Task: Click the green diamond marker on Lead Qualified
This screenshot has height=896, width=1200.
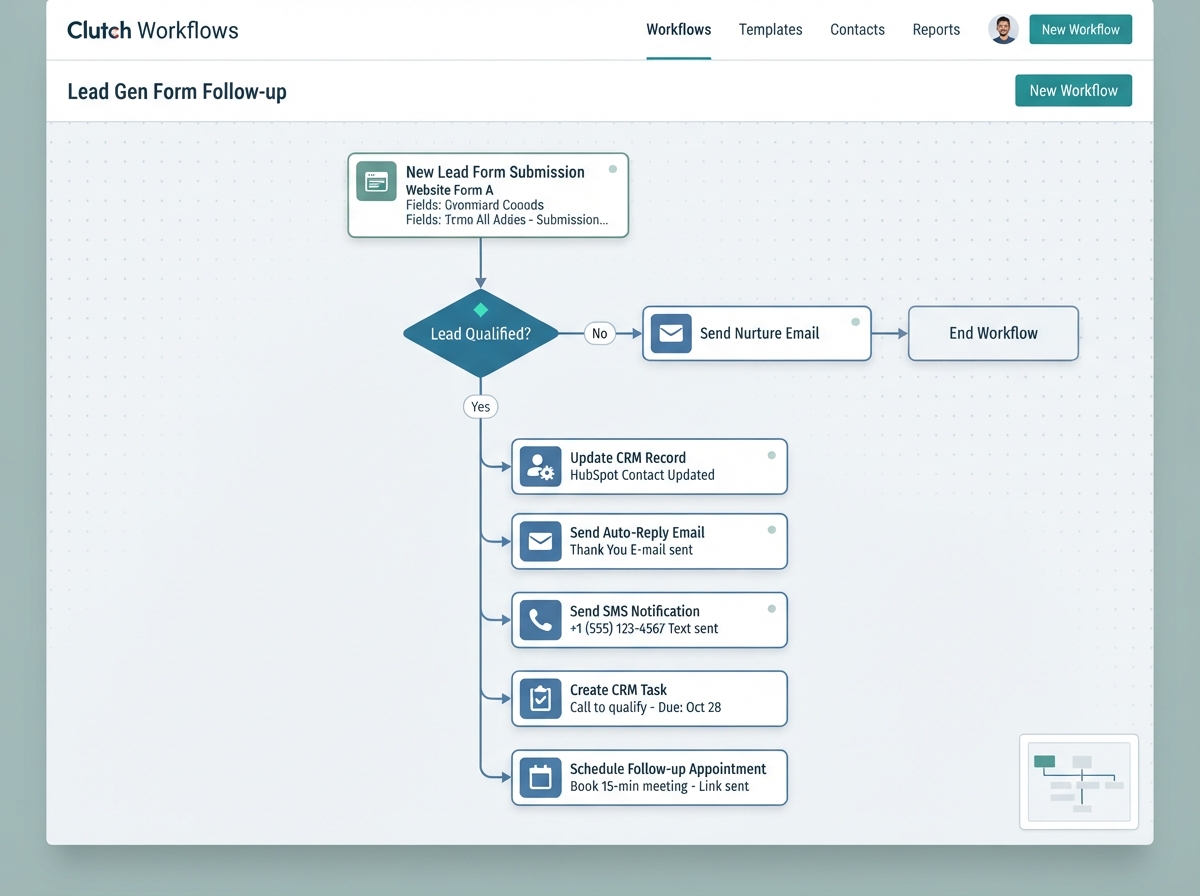Action: coord(480,309)
